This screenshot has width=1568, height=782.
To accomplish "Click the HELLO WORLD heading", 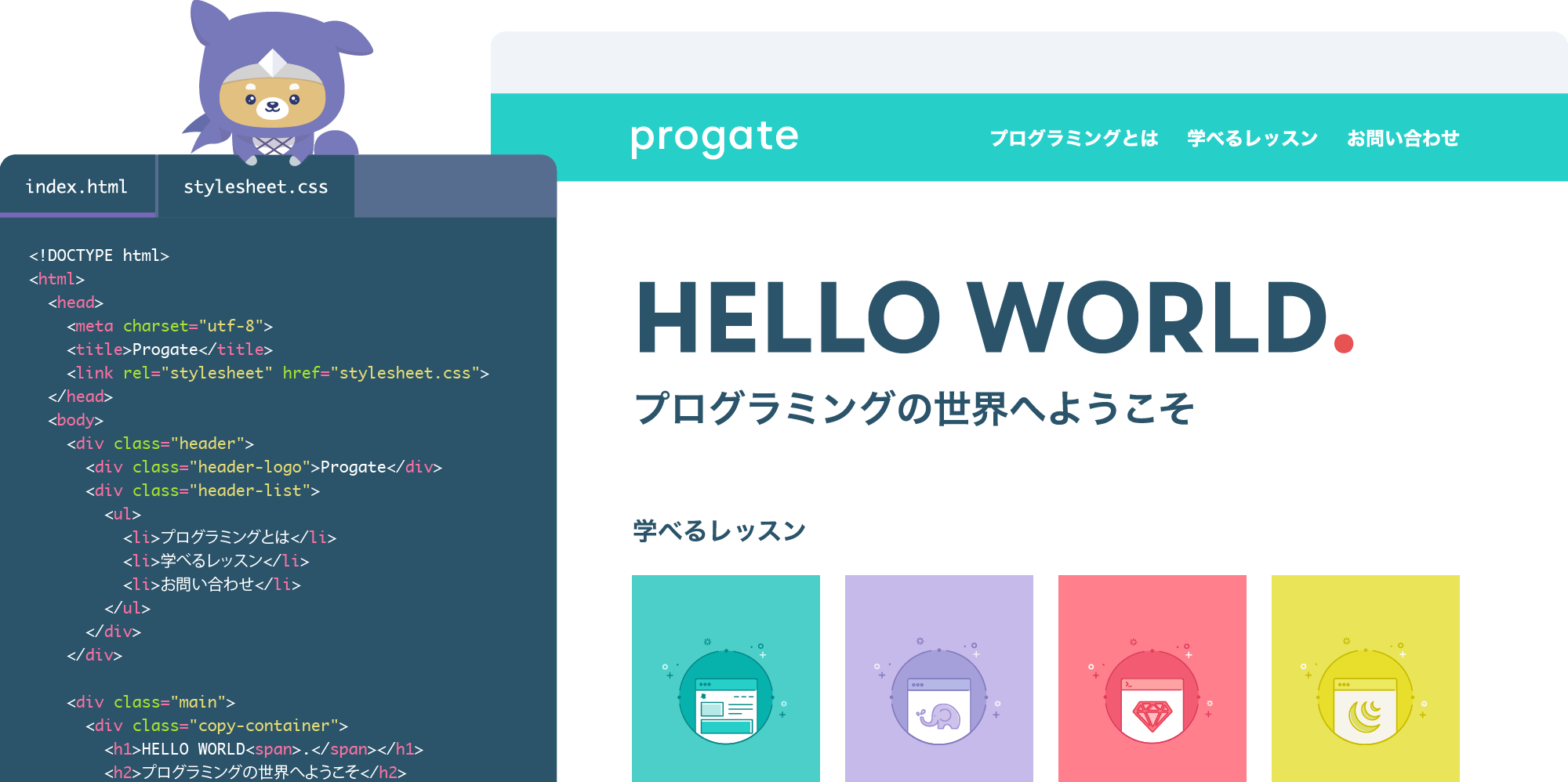I will coord(982,317).
